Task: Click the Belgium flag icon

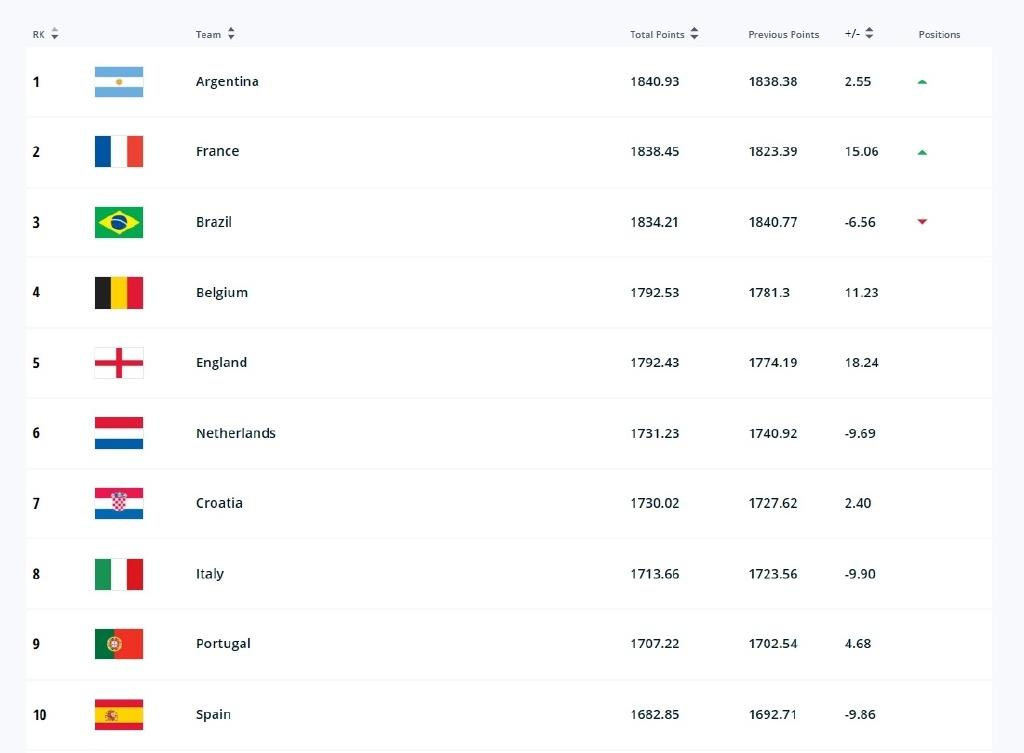Action: tap(119, 293)
